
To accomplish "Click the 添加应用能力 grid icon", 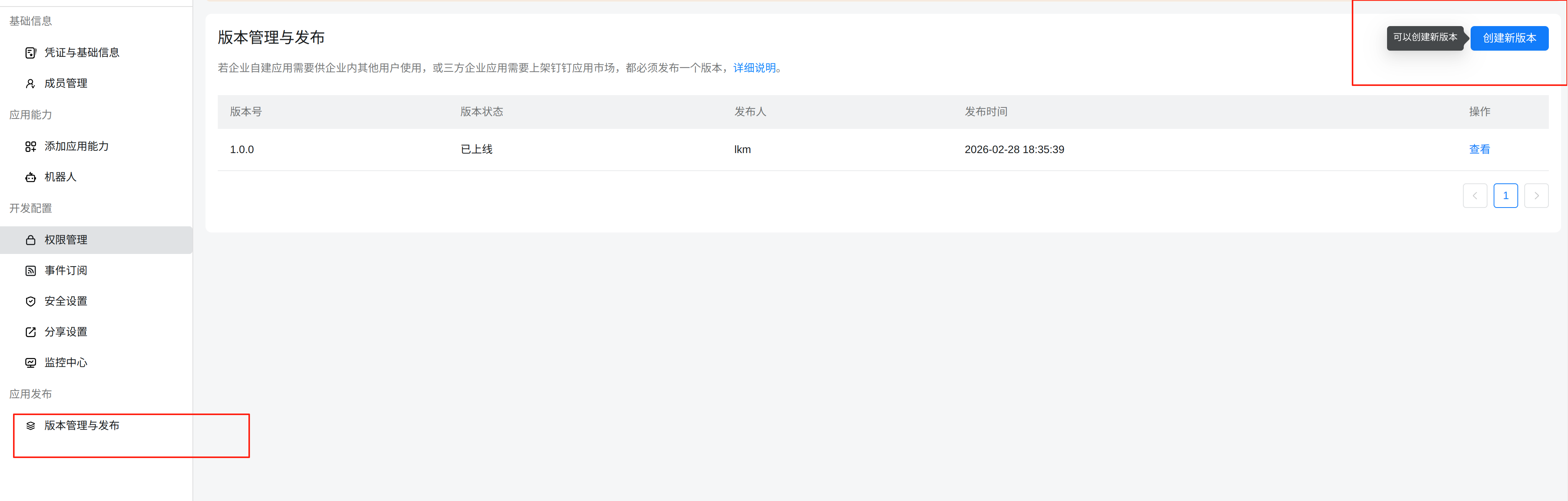I will click(30, 147).
